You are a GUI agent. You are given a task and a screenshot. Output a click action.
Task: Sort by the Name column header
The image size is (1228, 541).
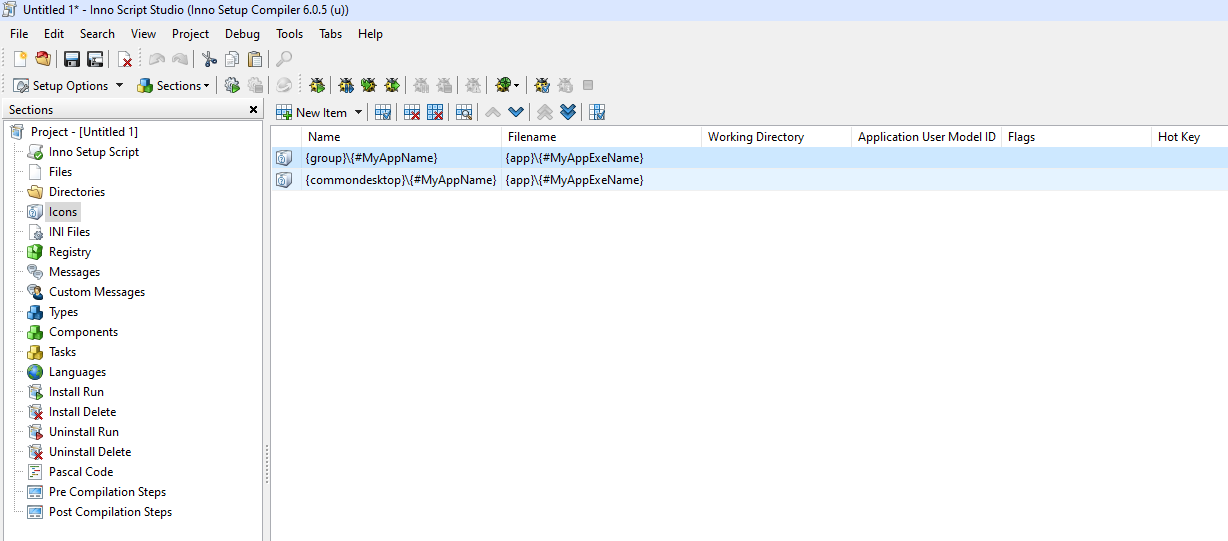[401, 137]
